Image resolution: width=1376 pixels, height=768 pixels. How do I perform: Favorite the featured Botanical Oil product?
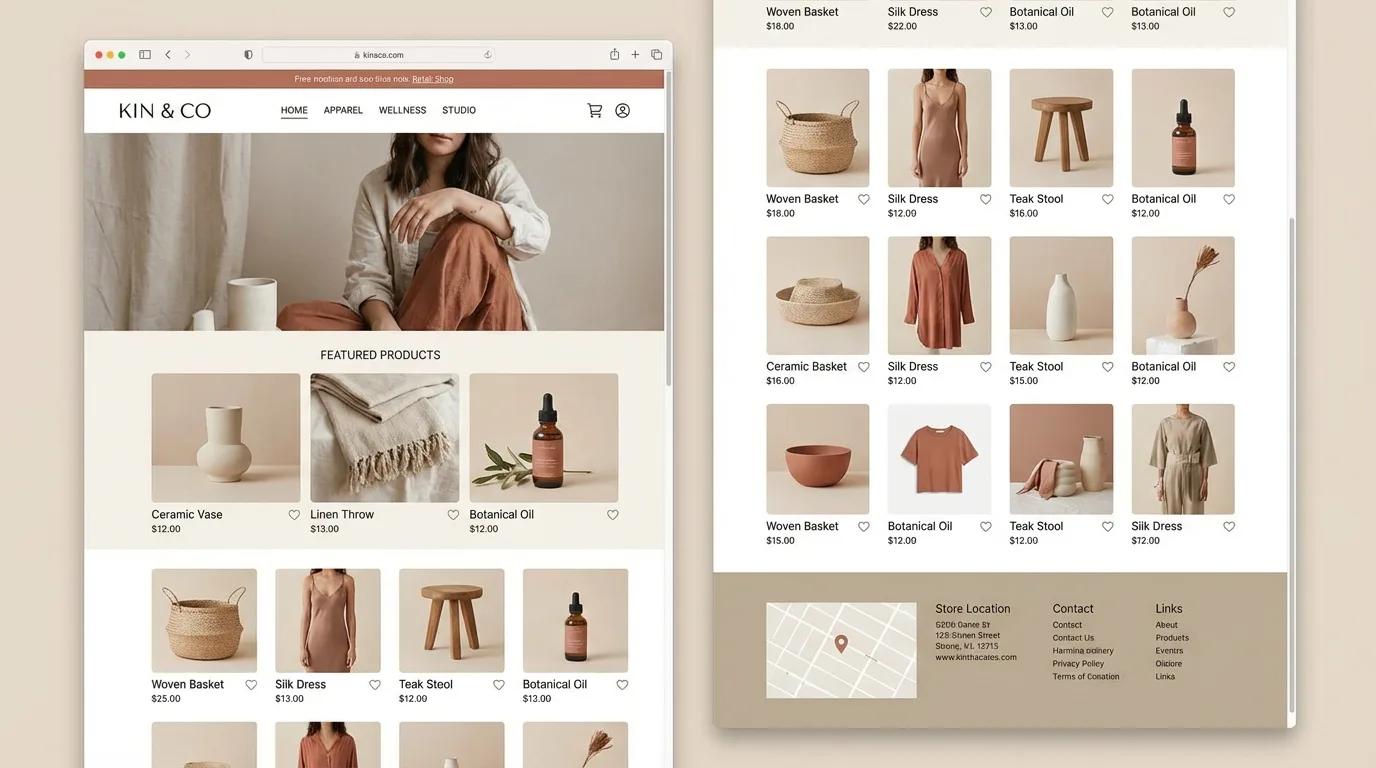[612, 514]
